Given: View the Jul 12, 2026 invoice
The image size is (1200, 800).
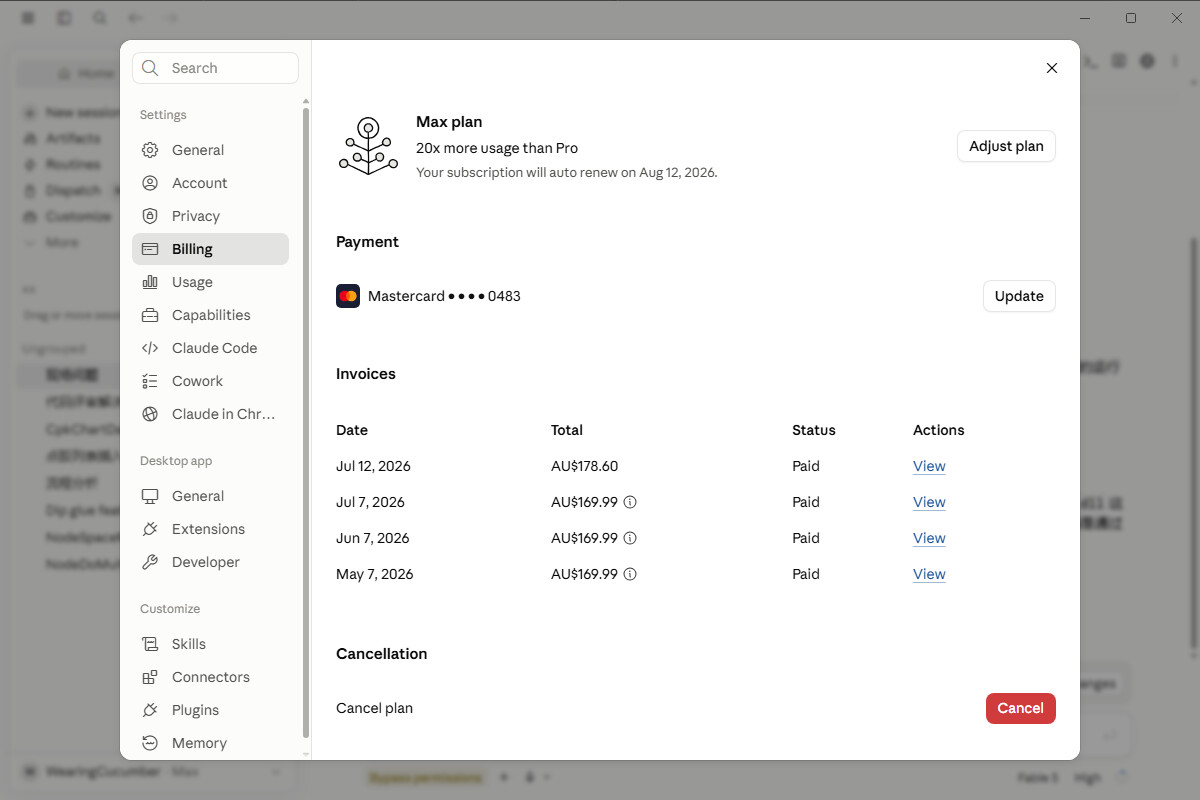Looking at the screenshot, I should [x=929, y=466].
